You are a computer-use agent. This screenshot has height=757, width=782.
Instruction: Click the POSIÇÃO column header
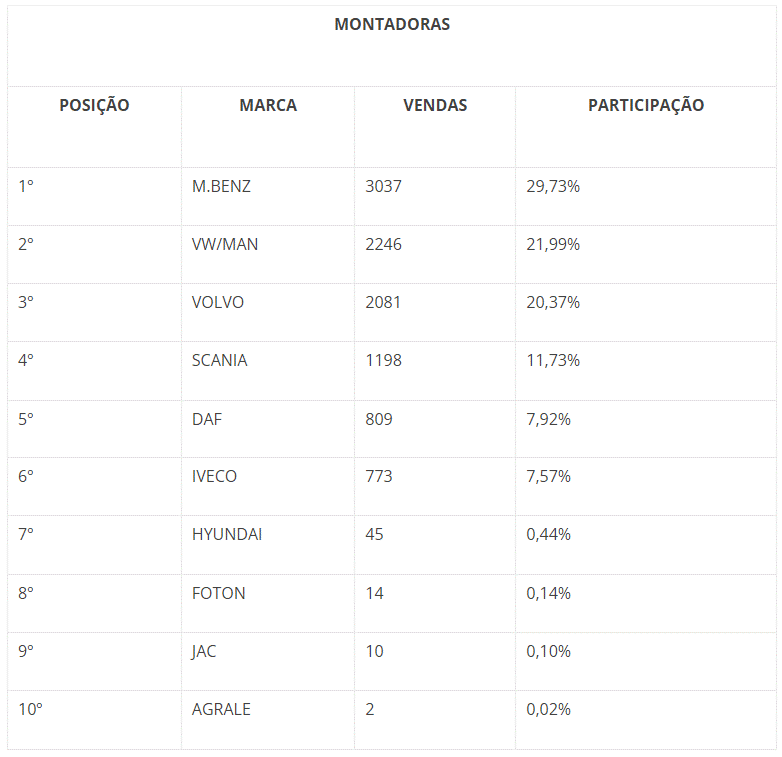point(94,105)
